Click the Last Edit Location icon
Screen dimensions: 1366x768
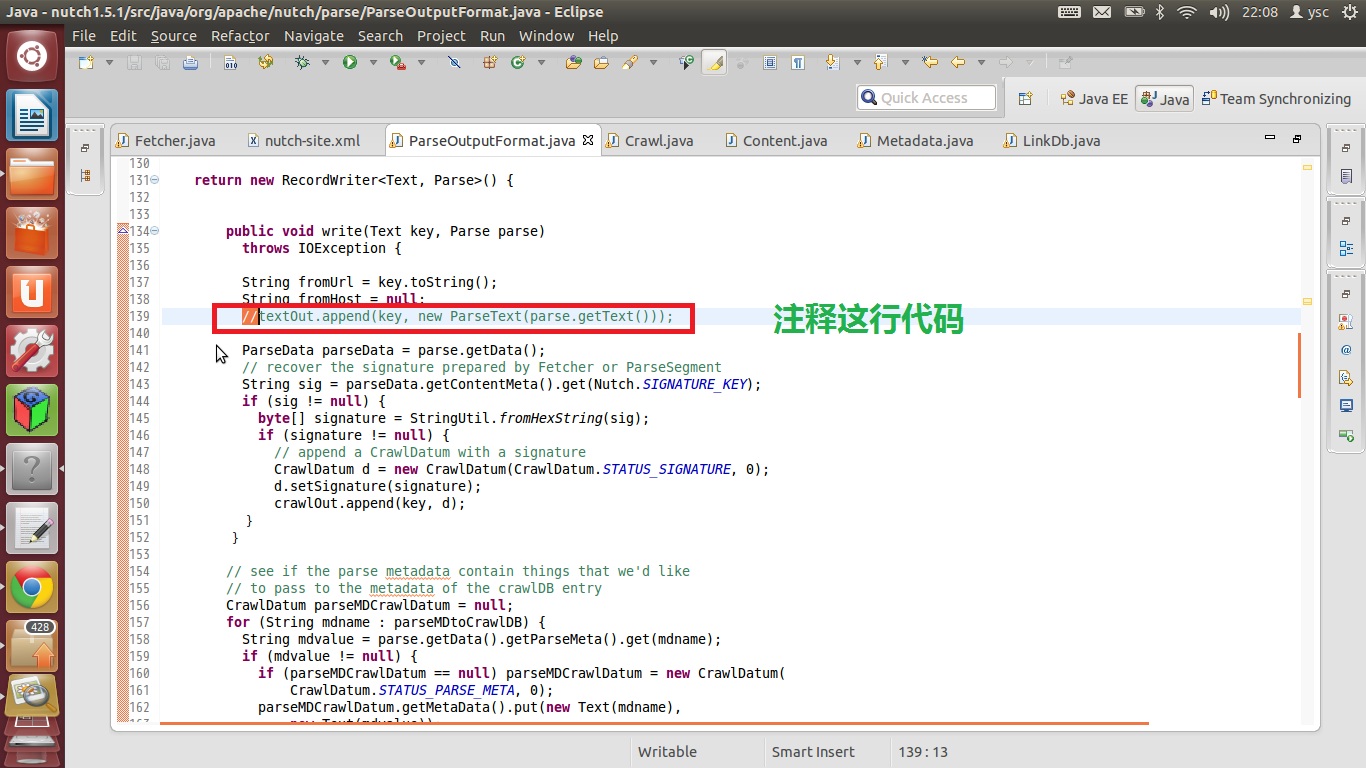tap(930, 62)
